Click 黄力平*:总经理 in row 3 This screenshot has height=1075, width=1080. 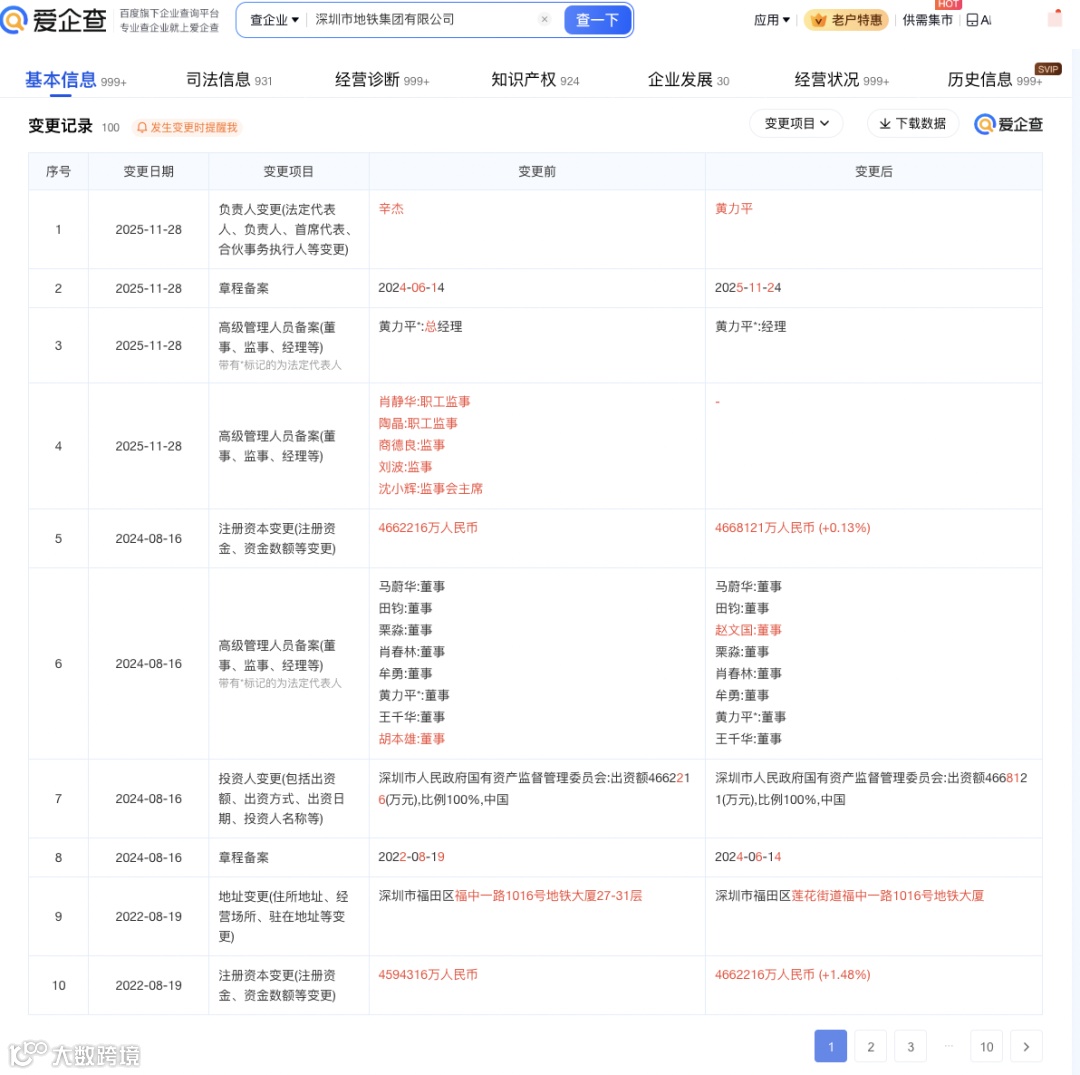click(x=420, y=327)
